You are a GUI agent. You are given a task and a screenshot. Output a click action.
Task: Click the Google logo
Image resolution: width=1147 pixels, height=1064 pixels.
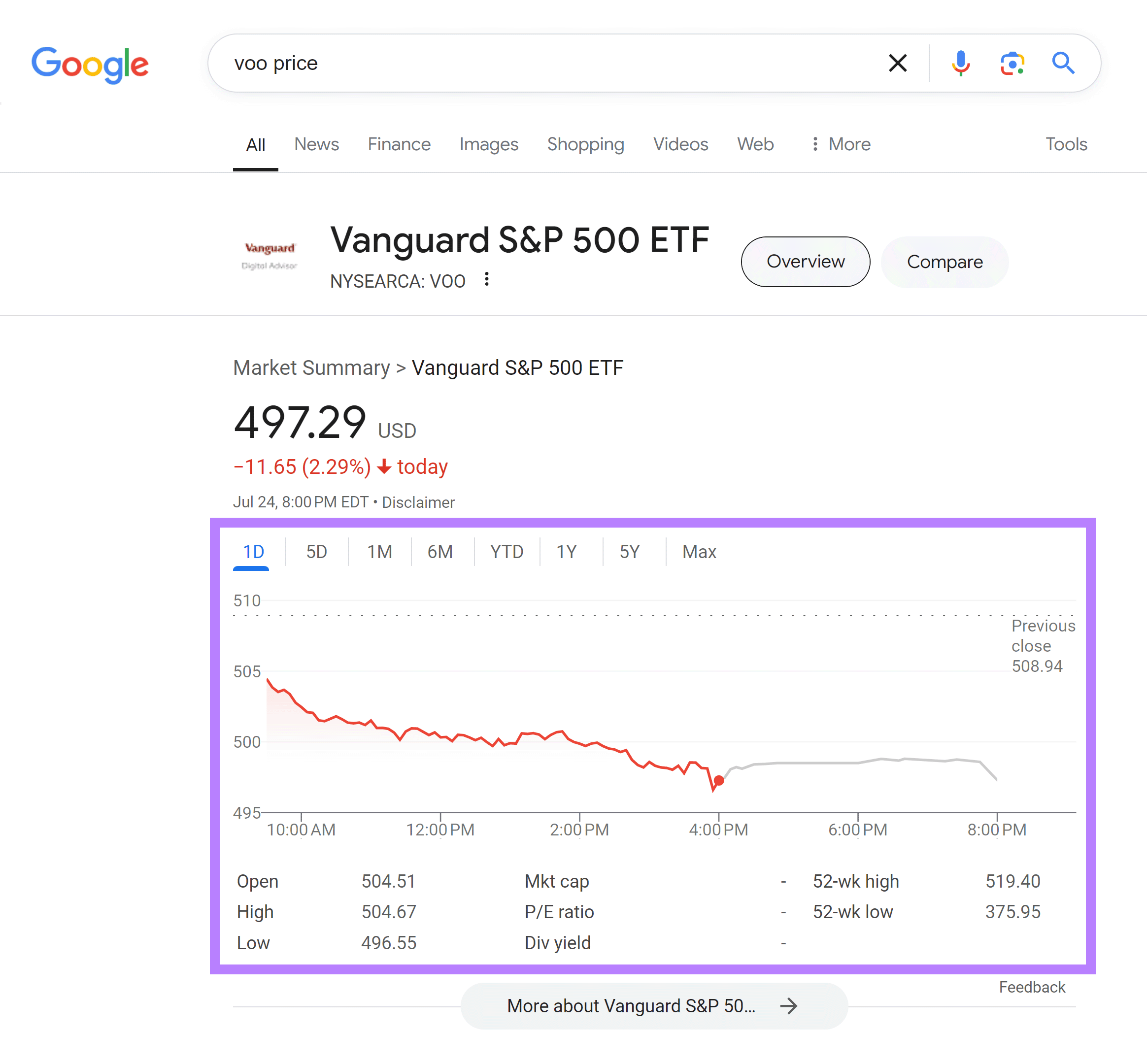point(90,64)
